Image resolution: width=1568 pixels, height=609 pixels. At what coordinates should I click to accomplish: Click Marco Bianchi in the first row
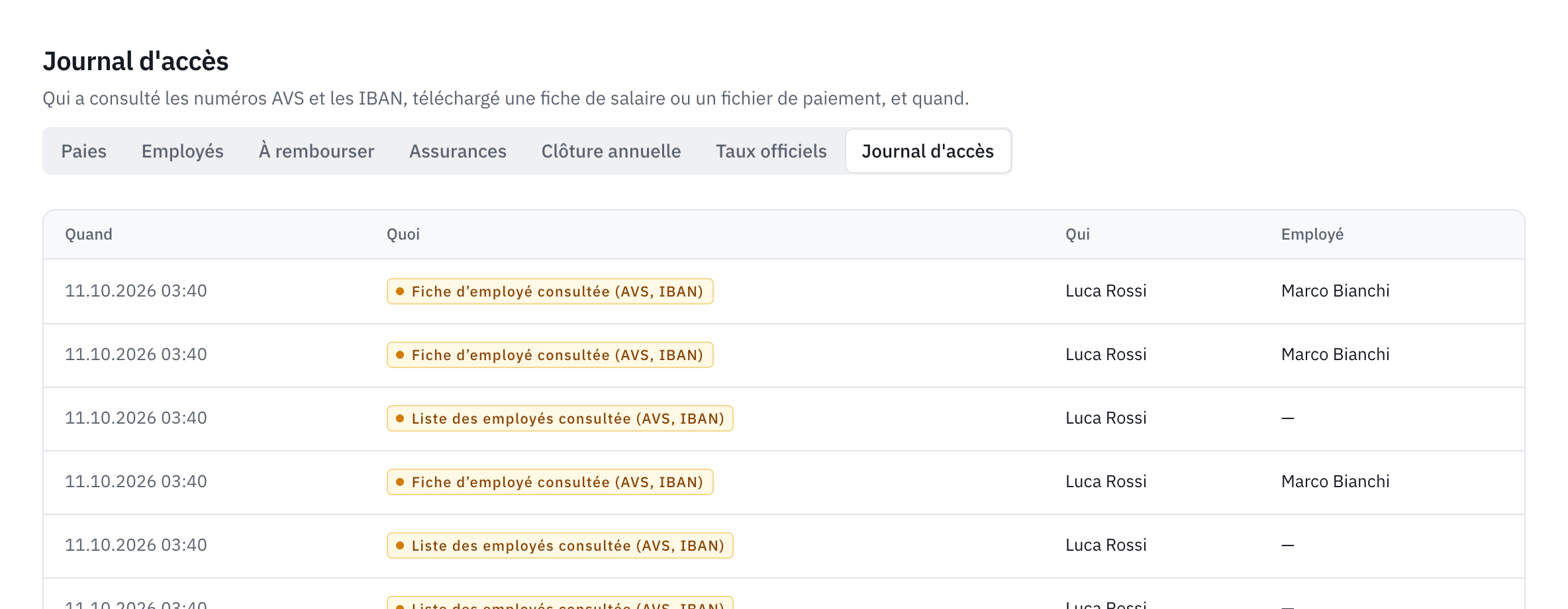pos(1335,291)
